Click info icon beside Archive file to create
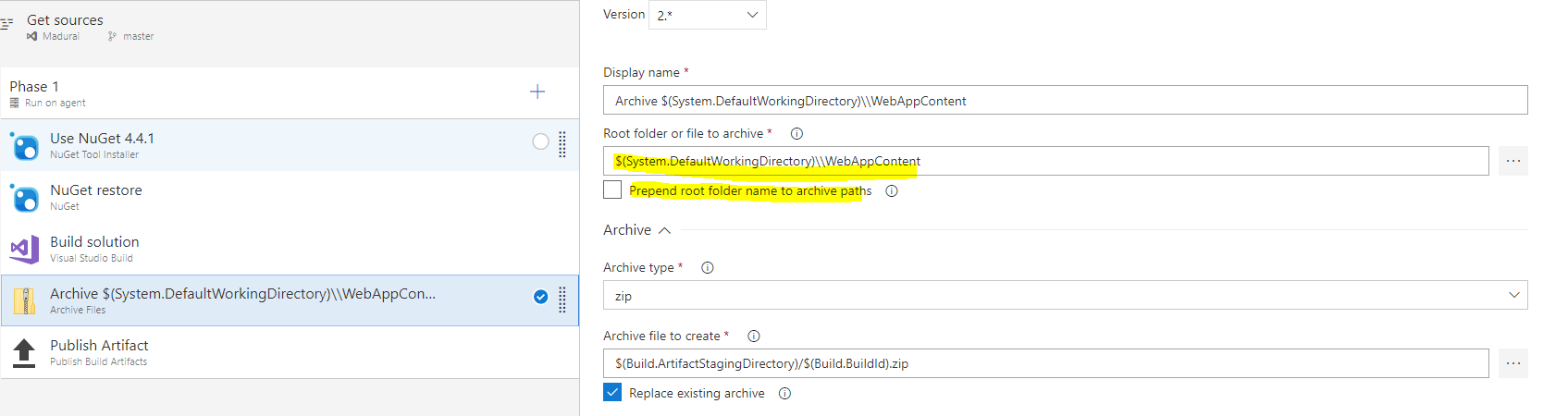The width and height of the screenshot is (1568, 416). 754,336
